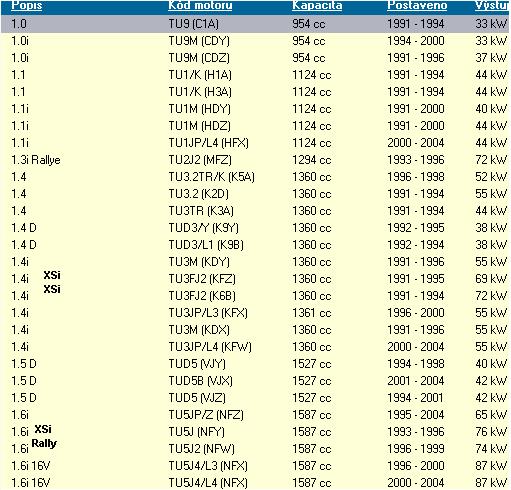Select the TU1M (HDY) engine code

pos(200,109)
